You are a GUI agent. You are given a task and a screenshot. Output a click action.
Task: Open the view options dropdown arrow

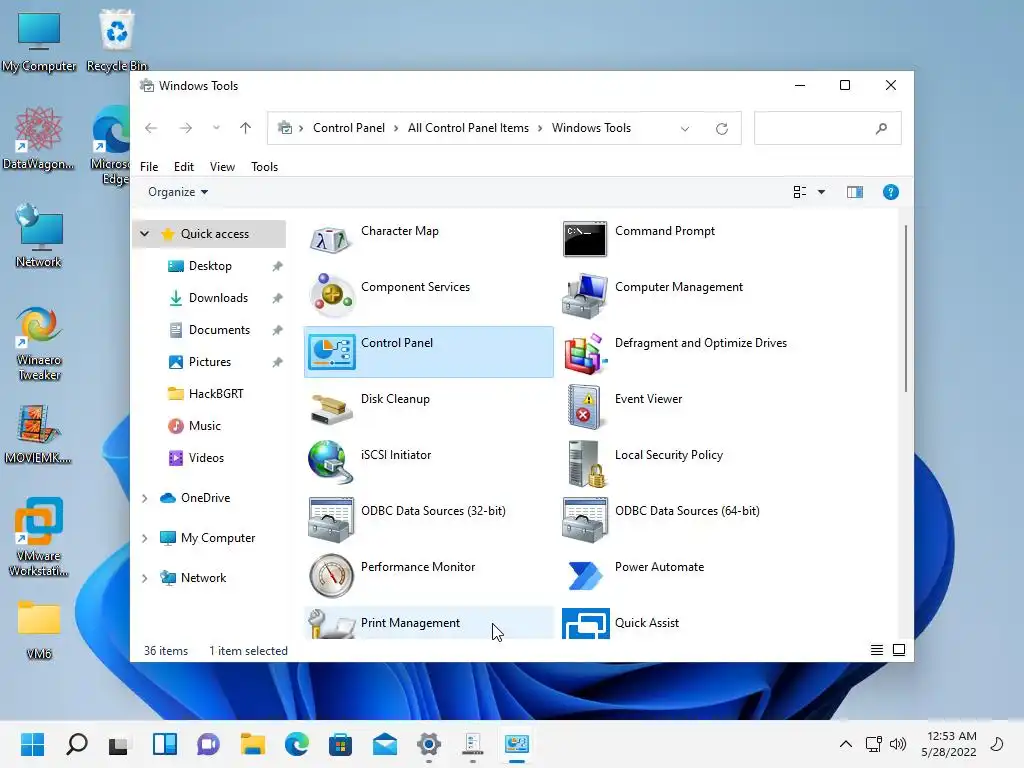click(x=822, y=192)
